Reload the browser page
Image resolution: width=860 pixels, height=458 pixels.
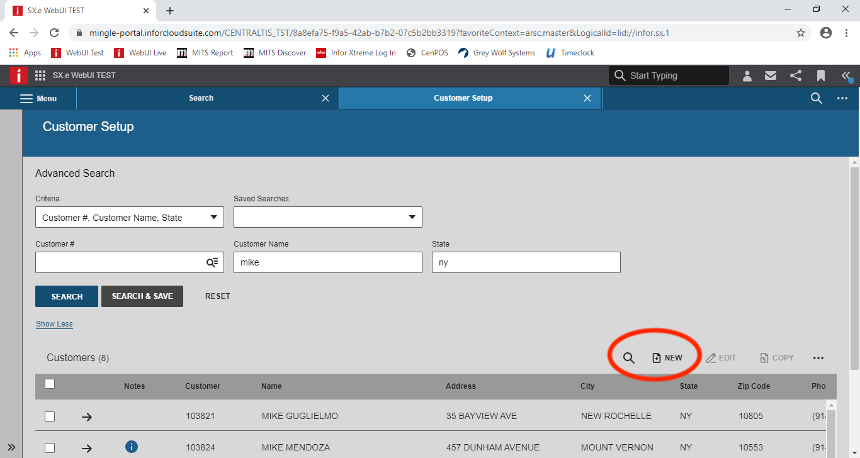[x=54, y=33]
